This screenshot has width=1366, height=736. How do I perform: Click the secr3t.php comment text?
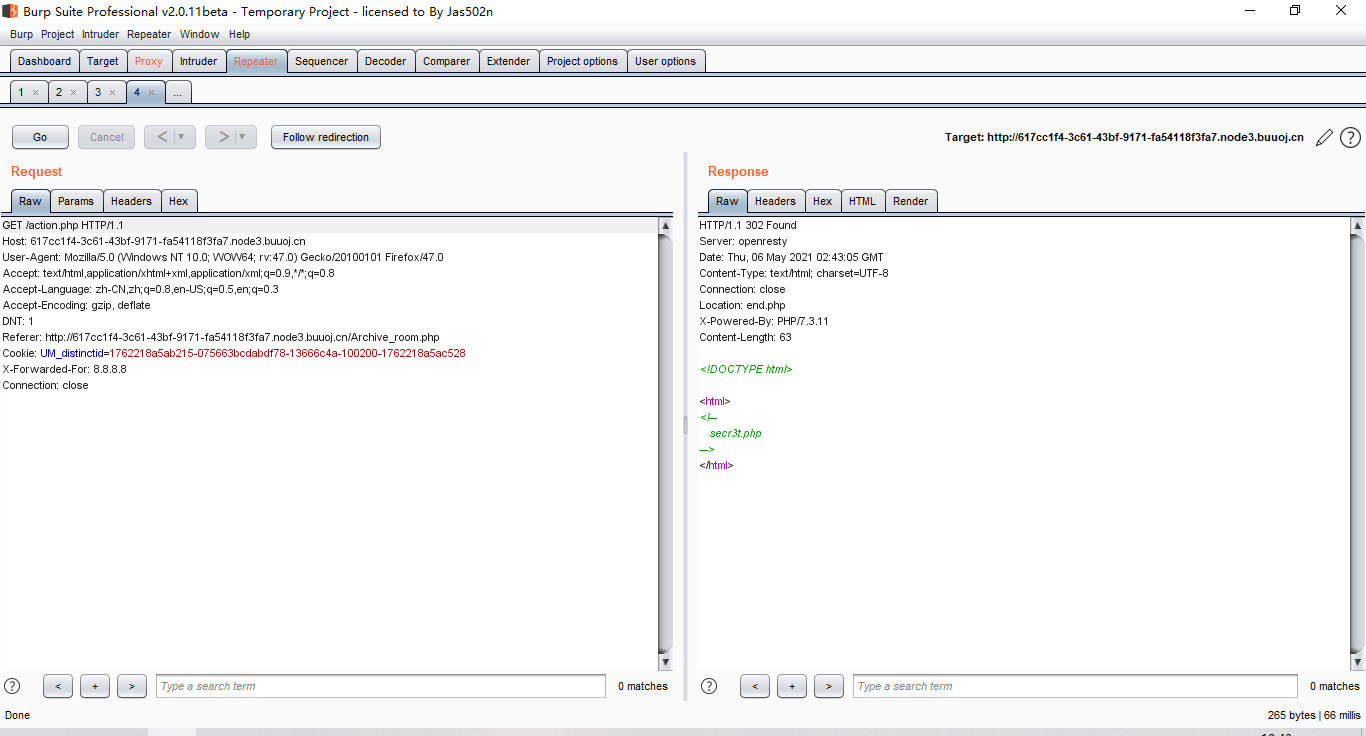[x=736, y=433]
